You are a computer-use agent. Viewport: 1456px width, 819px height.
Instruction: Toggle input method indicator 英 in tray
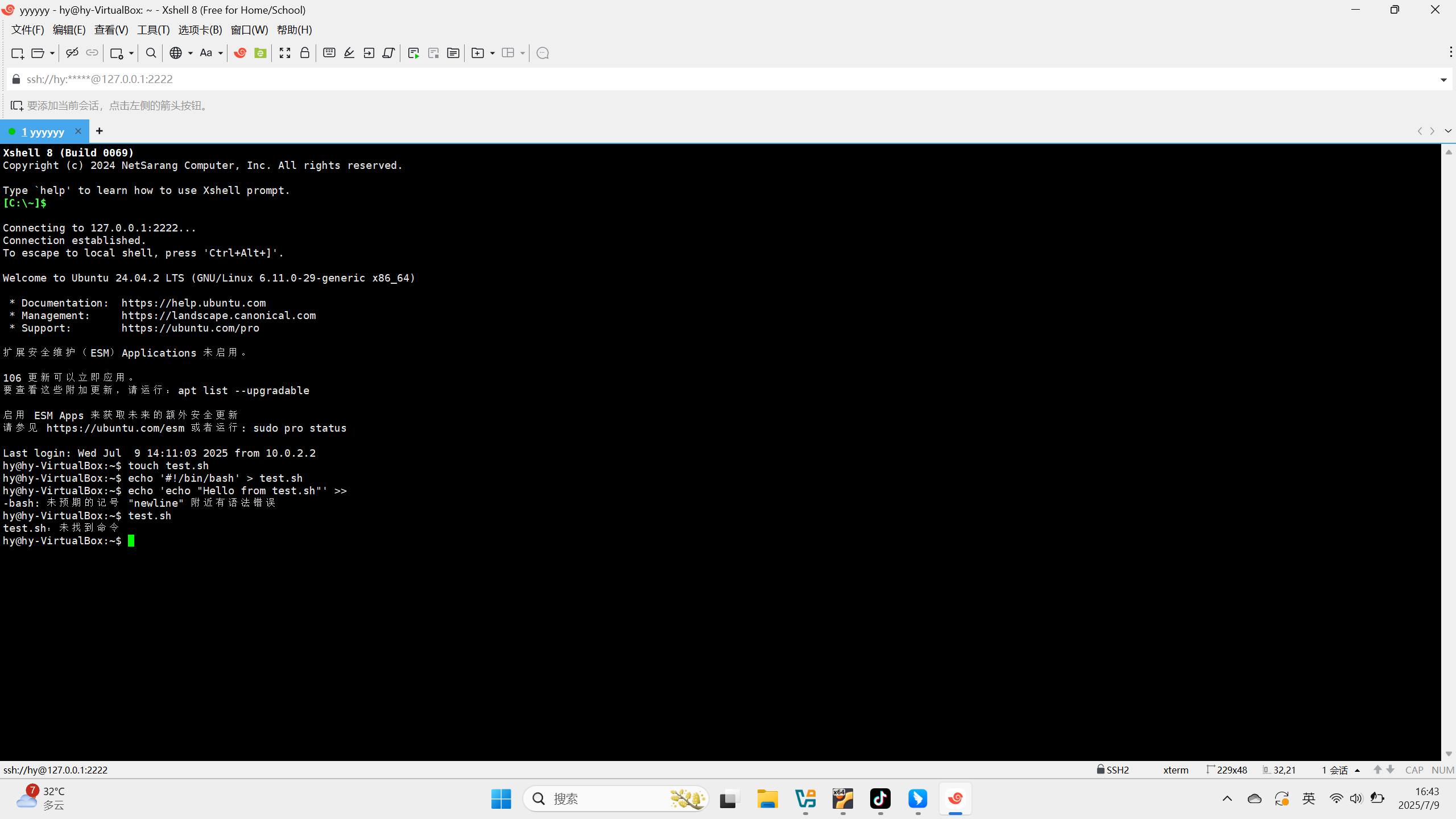point(1309,799)
